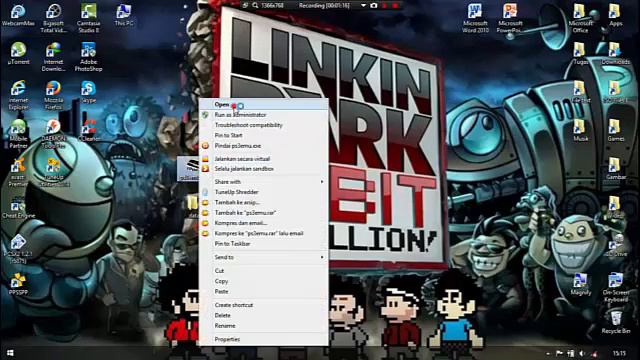Choose Run as administrator
Screen dimensions: 640x360
point(264,115)
